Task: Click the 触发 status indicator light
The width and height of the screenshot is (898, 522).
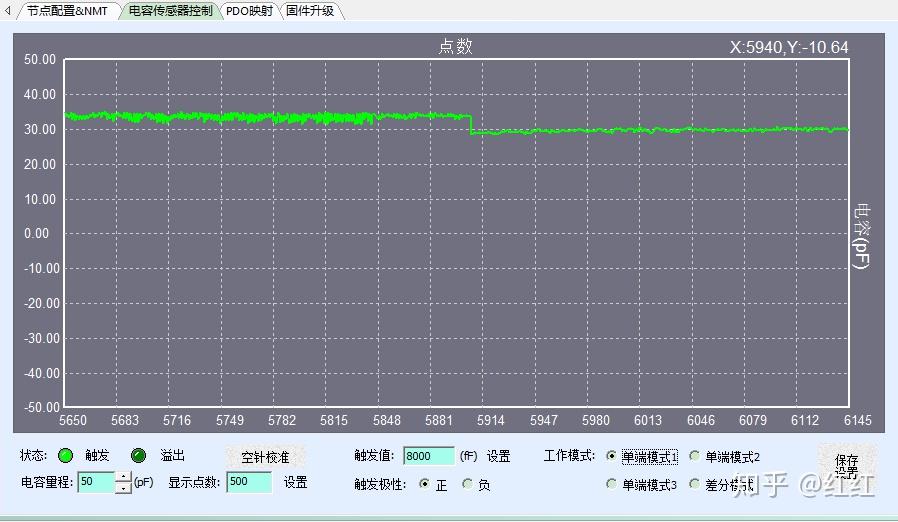Action: click(x=66, y=456)
